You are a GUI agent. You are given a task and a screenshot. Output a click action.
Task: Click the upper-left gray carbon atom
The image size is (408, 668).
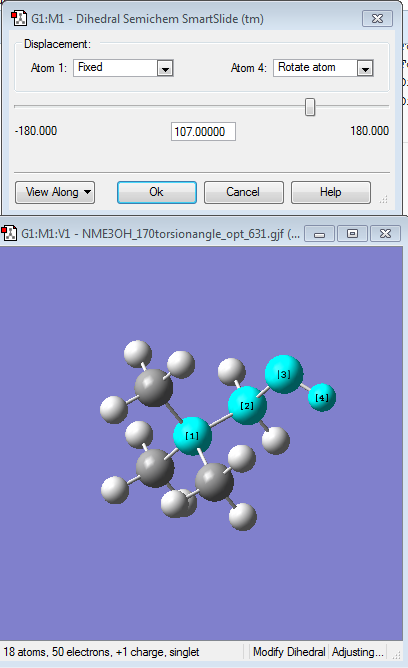click(x=154, y=387)
